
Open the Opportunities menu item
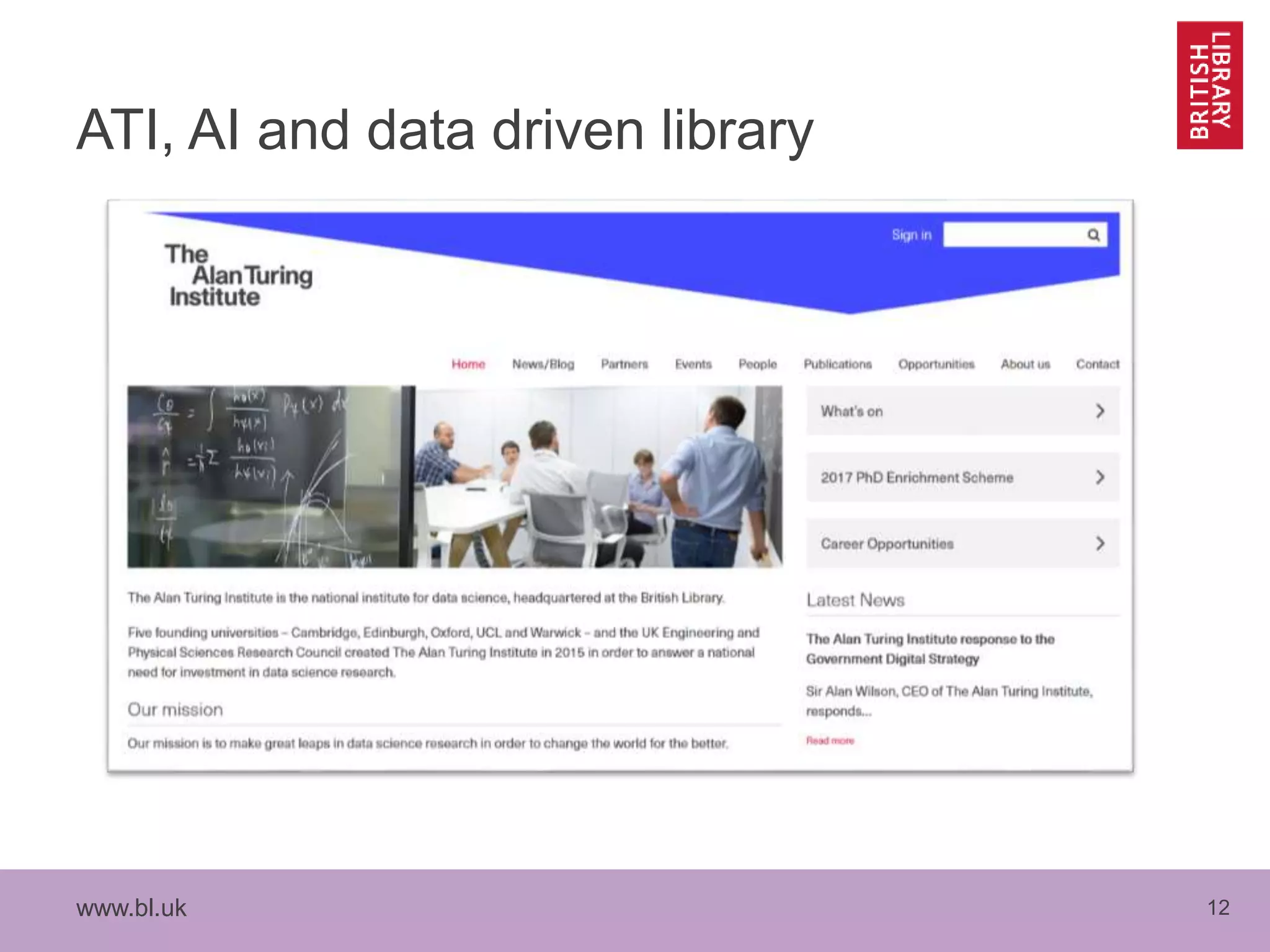pyautogui.click(x=936, y=364)
